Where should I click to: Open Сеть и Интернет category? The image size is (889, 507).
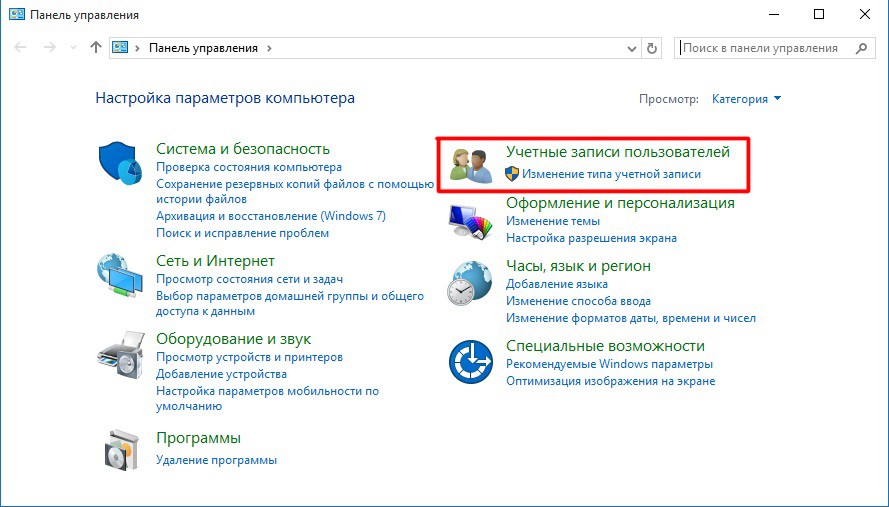coord(215,261)
